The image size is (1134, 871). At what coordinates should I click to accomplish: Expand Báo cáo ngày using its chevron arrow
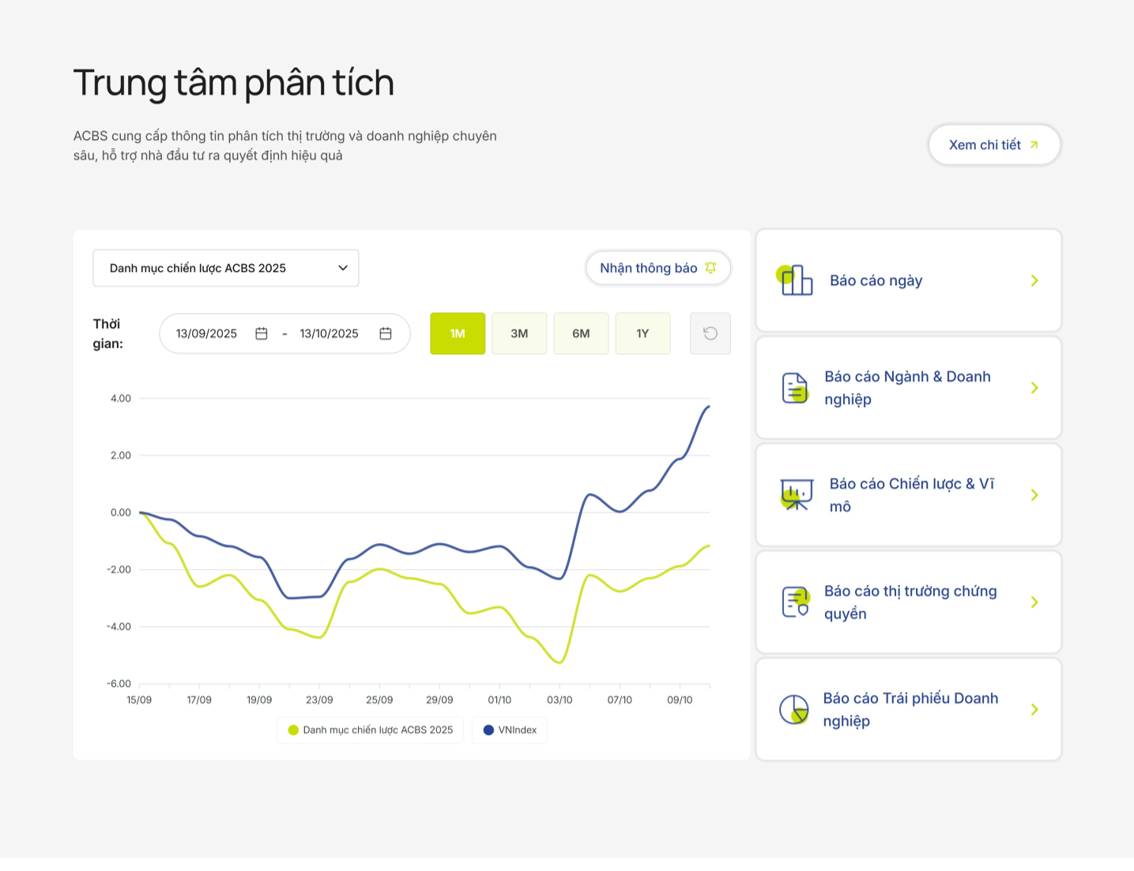coord(1034,281)
